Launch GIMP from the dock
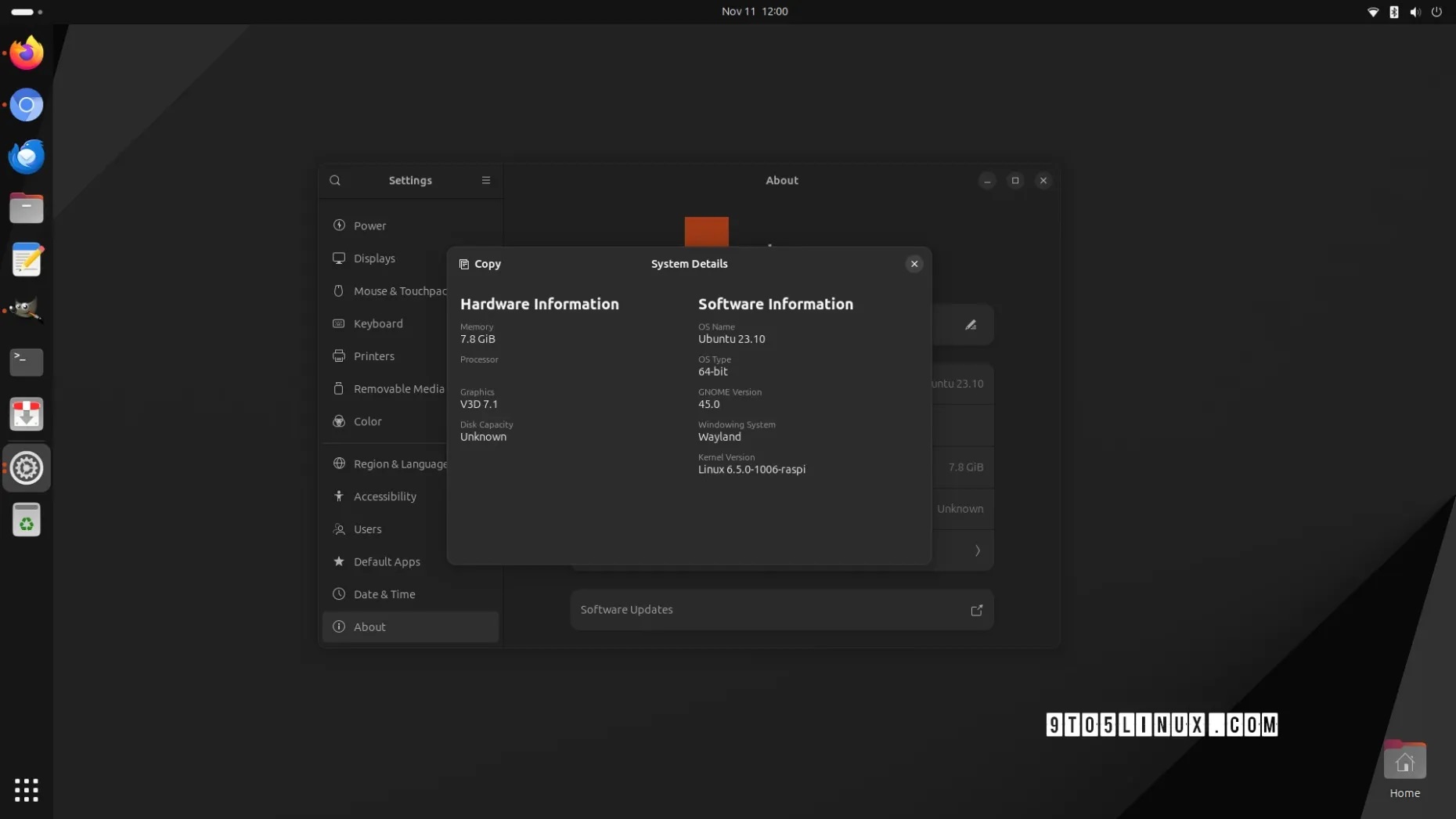The width and height of the screenshot is (1456, 819). [27, 311]
